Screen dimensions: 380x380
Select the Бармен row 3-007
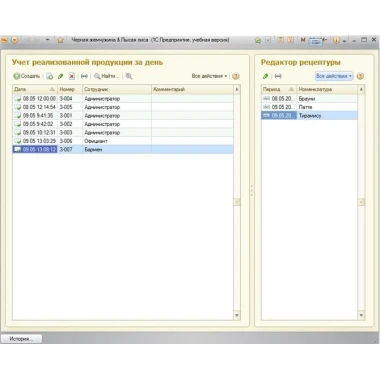pos(123,150)
